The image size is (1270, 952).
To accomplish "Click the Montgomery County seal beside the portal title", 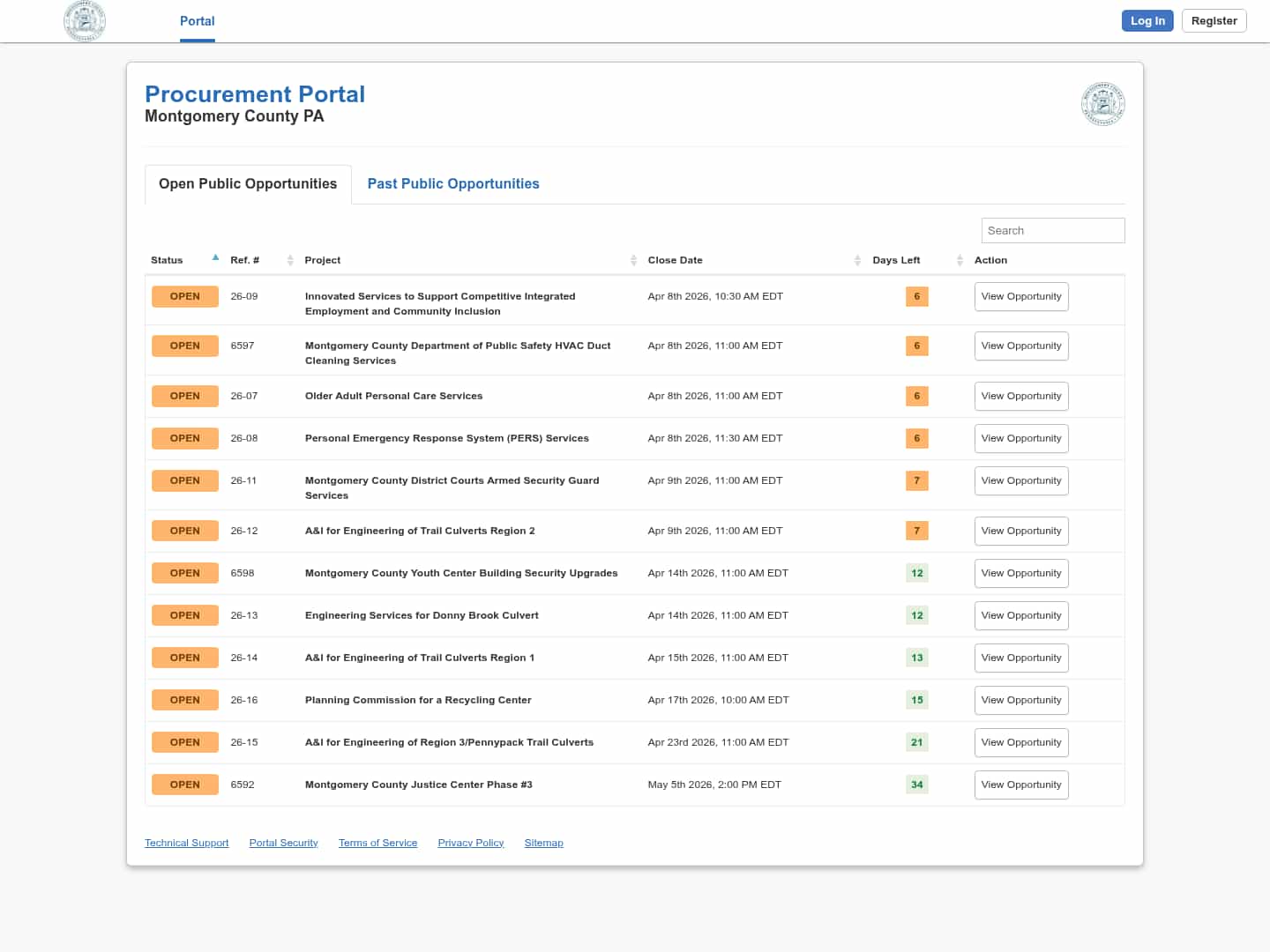I will click(x=1102, y=104).
